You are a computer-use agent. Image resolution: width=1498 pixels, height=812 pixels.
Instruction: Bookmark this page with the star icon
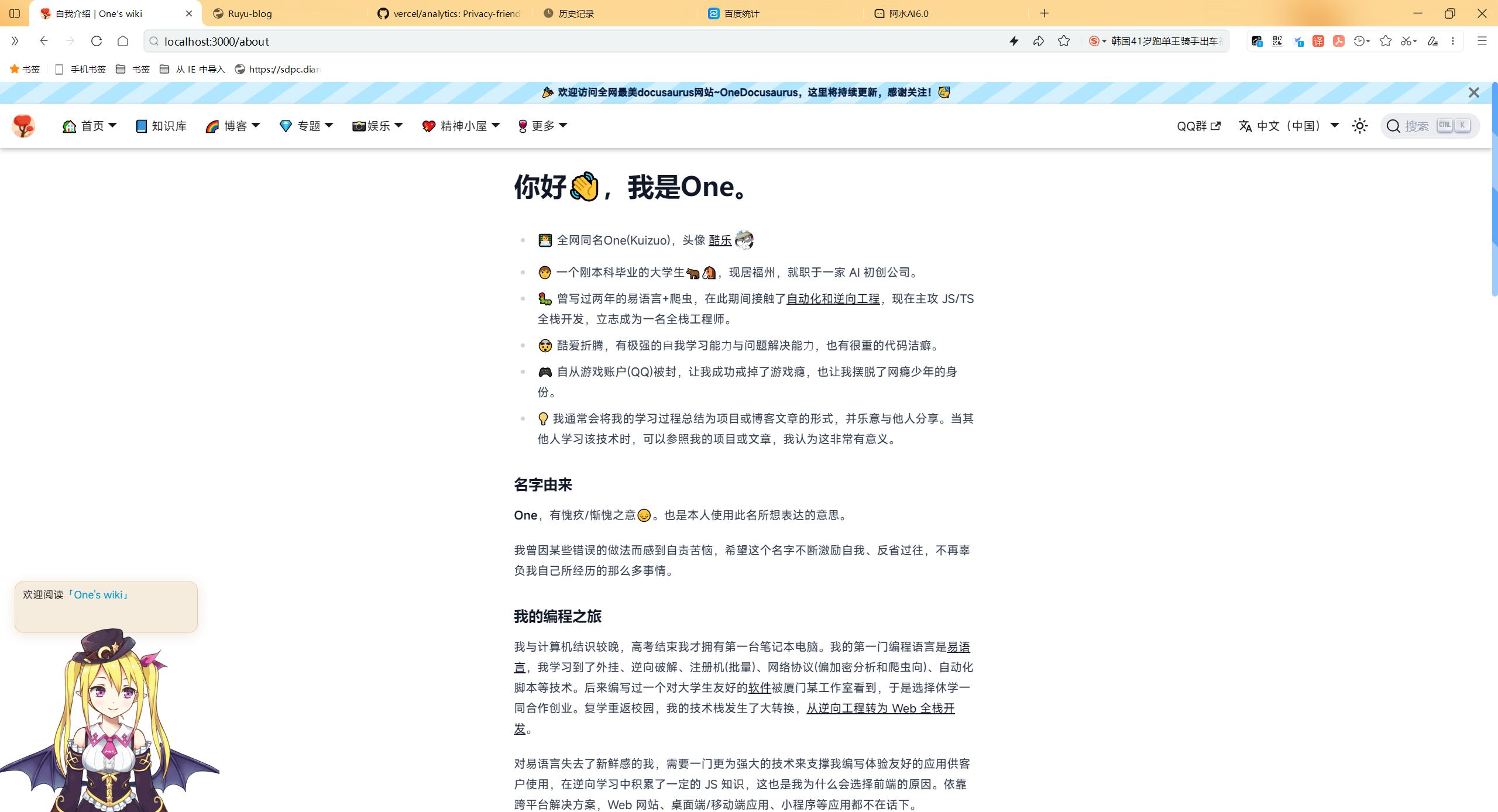[1064, 41]
